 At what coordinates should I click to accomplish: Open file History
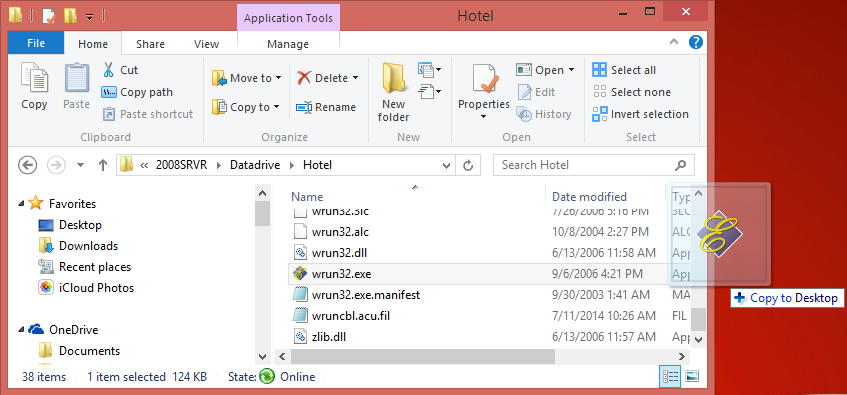click(x=544, y=114)
